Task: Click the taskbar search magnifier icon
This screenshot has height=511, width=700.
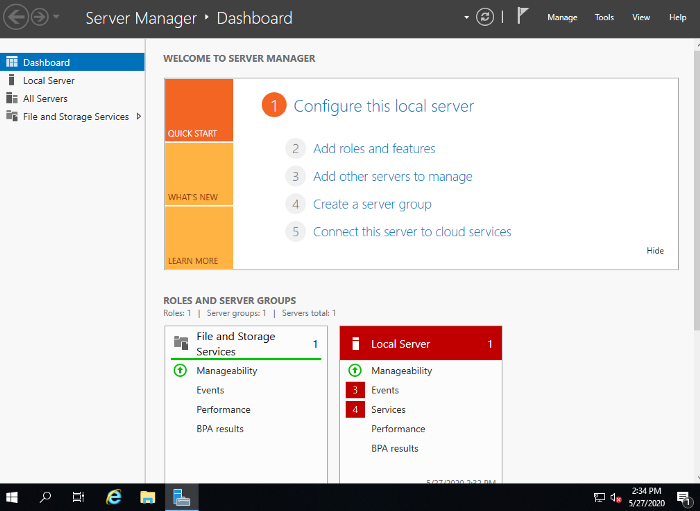Action: 45,497
